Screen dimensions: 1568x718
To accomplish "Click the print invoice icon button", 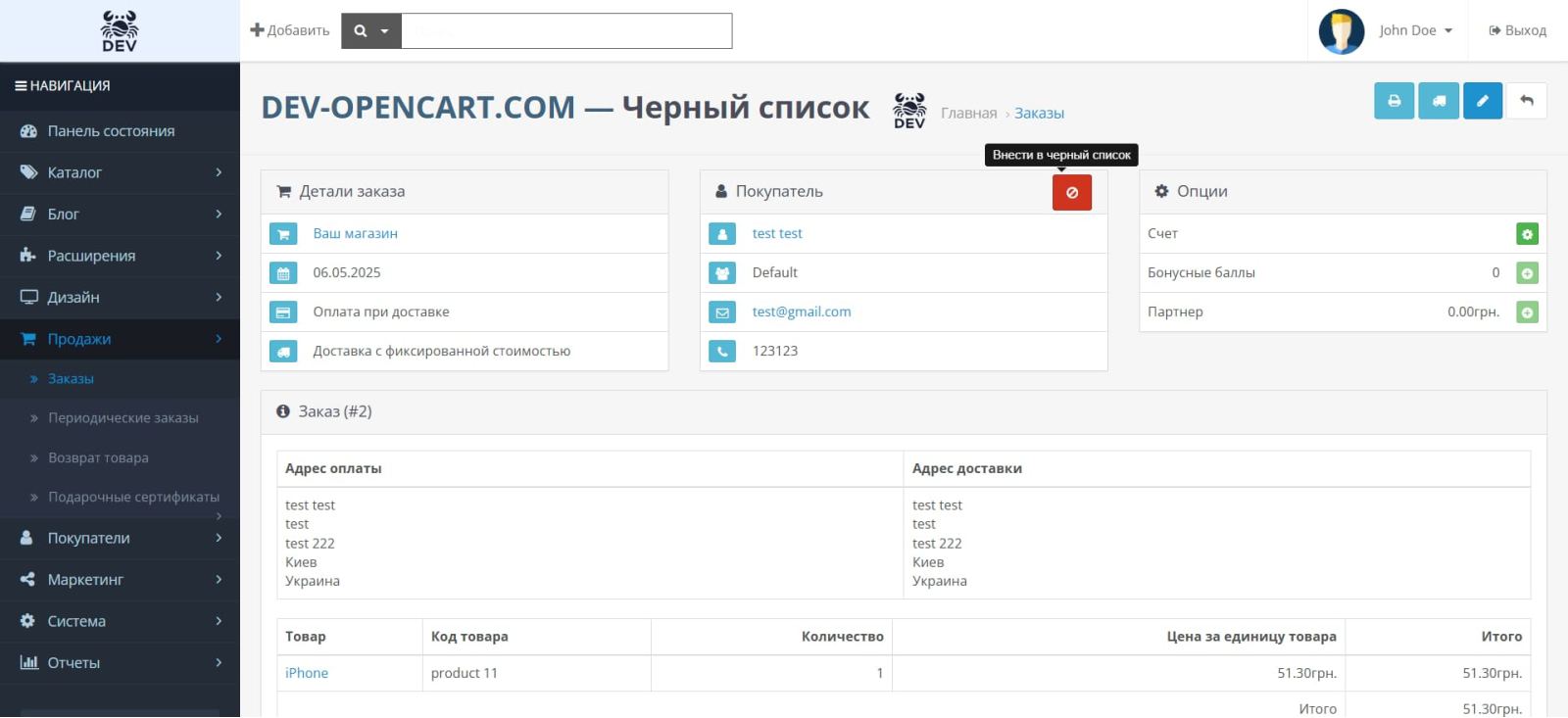I will click(x=1394, y=101).
